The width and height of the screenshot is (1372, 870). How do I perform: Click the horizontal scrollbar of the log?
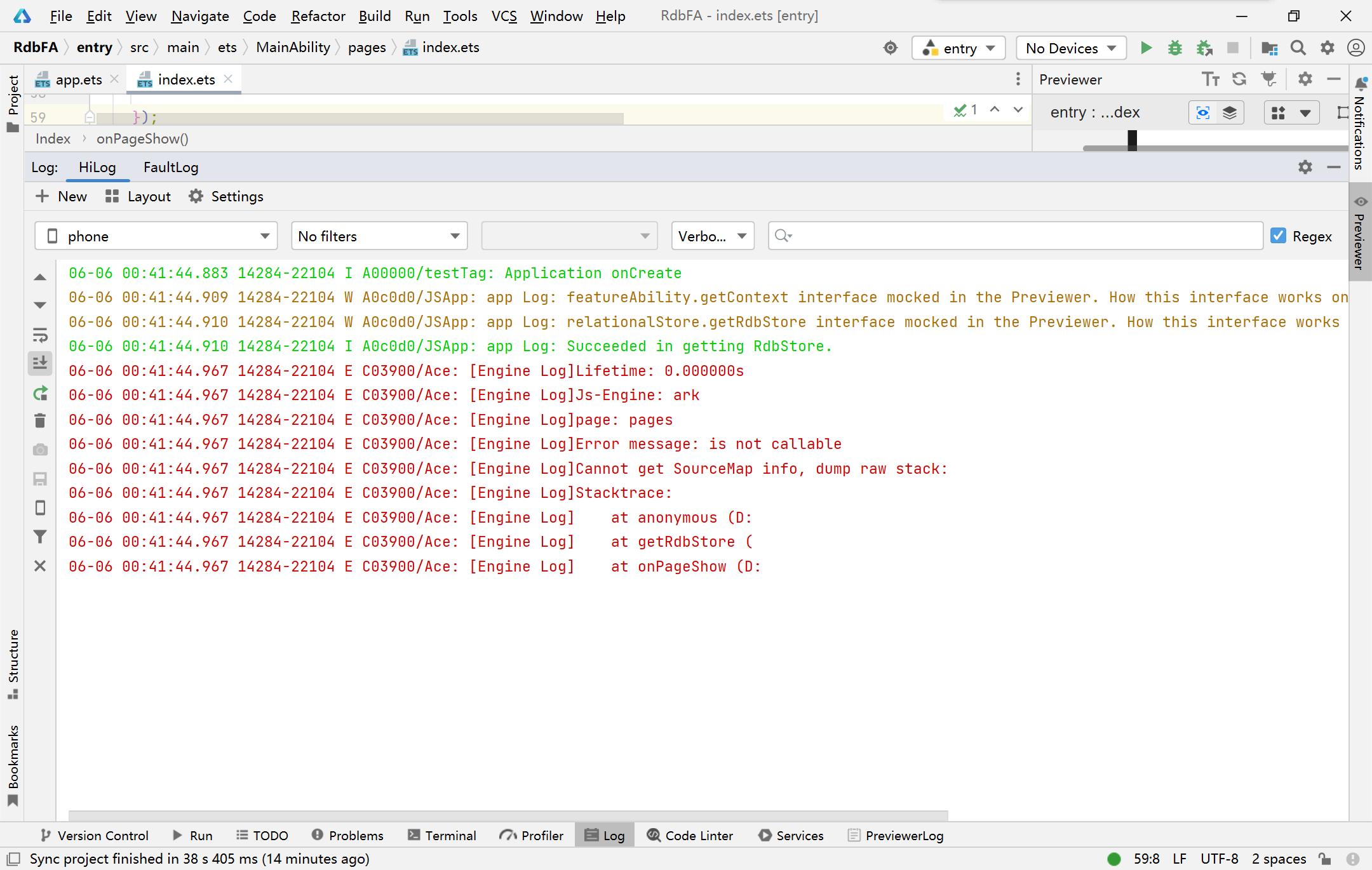(x=508, y=815)
